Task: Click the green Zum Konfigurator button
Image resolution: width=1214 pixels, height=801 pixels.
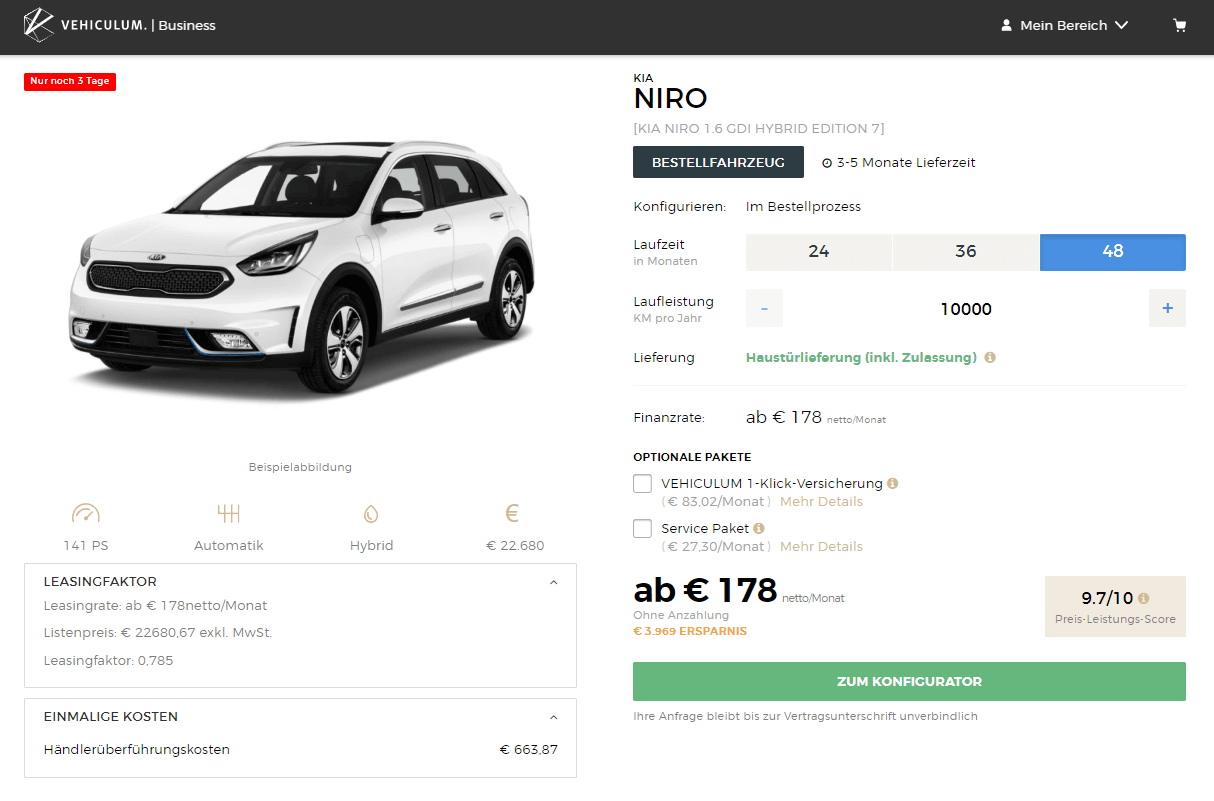Action: pos(909,682)
